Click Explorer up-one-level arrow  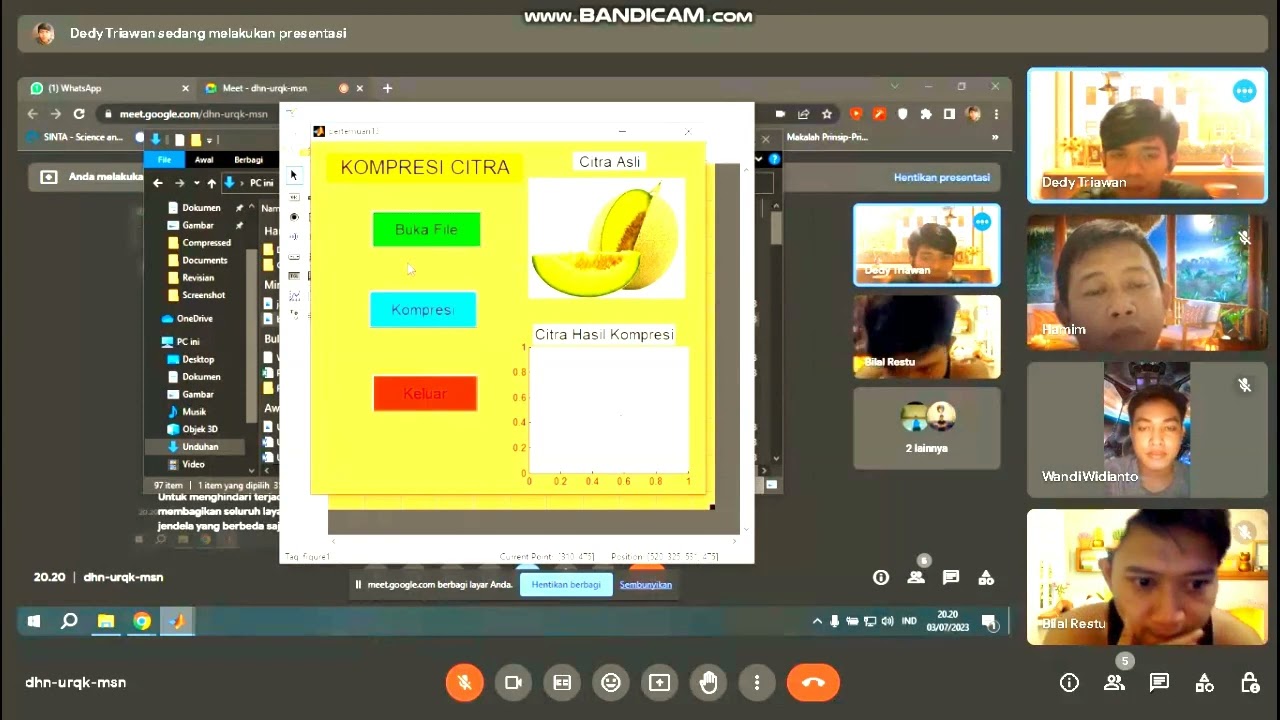(x=211, y=183)
